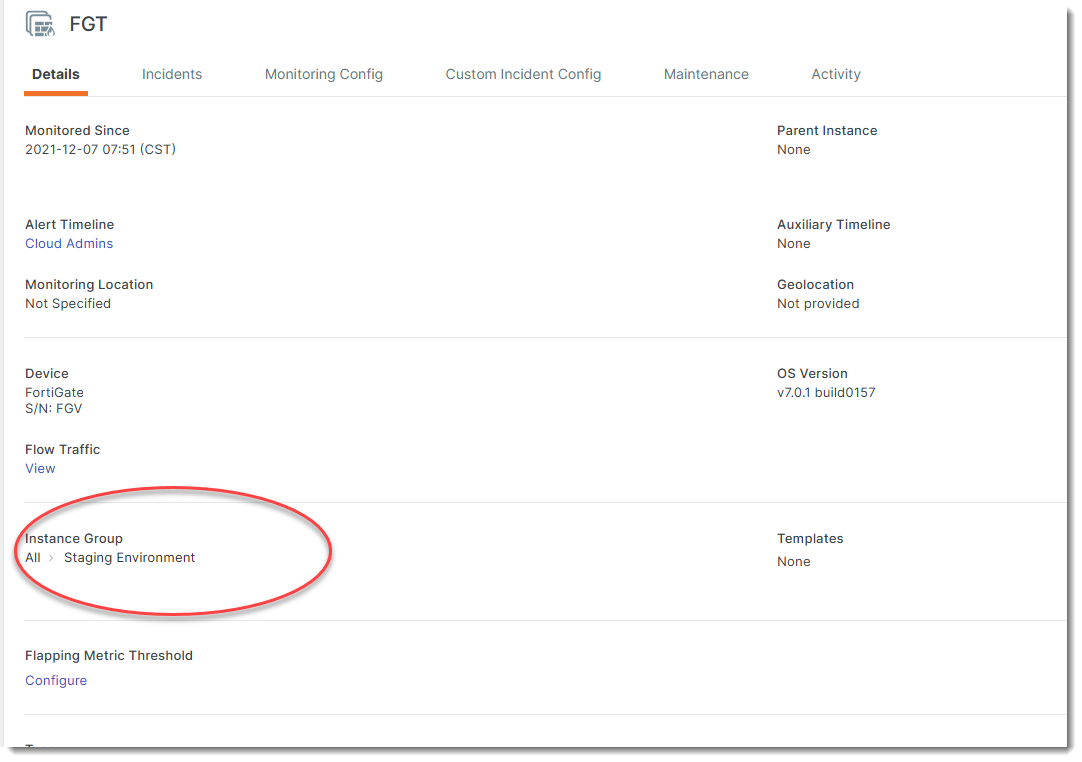Go to the Maintenance tab

click(x=706, y=75)
